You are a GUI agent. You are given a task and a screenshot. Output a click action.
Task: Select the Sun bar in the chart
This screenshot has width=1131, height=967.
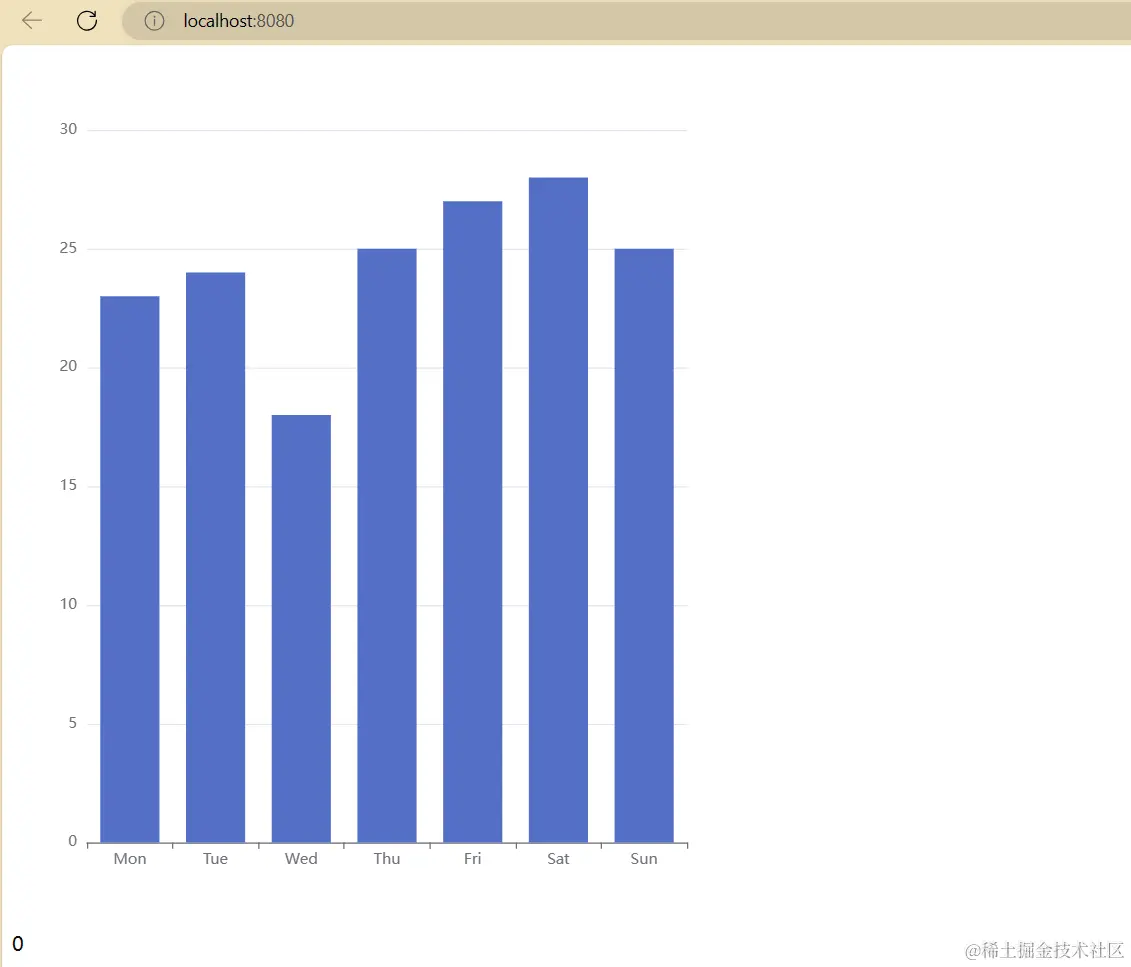pos(644,545)
